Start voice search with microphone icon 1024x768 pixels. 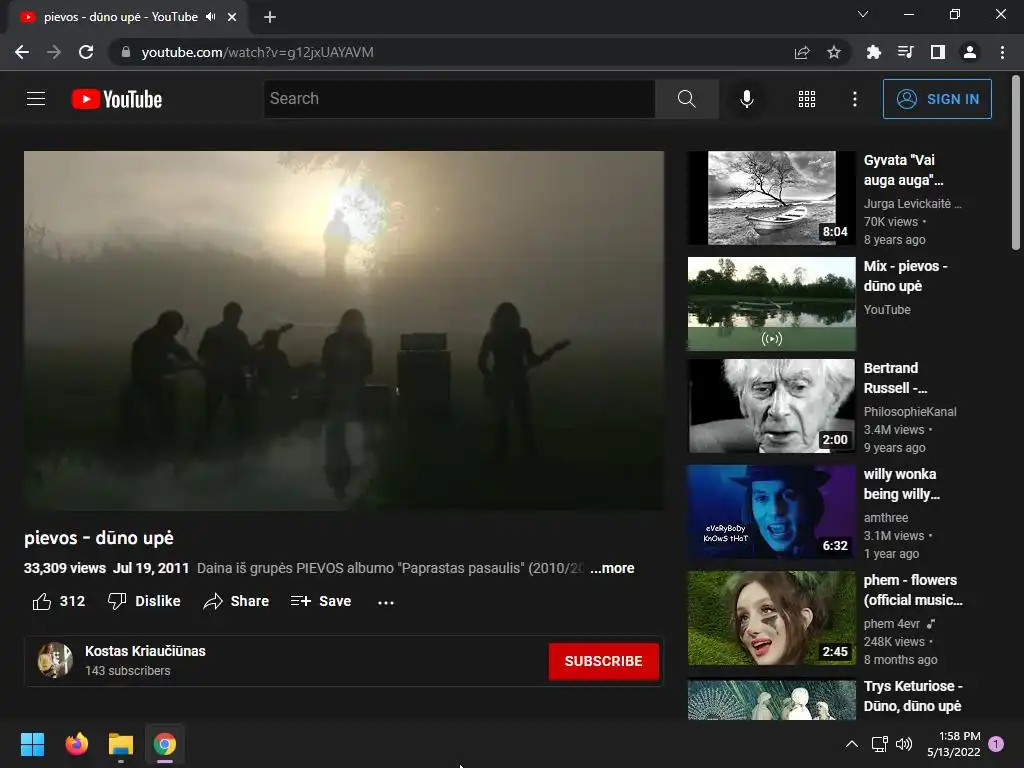coord(746,99)
